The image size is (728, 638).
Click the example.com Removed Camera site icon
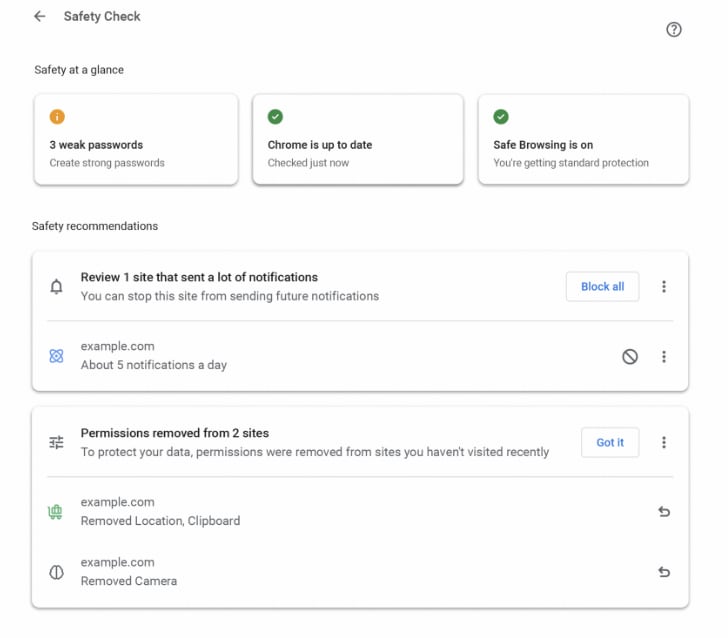pyautogui.click(x=57, y=572)
